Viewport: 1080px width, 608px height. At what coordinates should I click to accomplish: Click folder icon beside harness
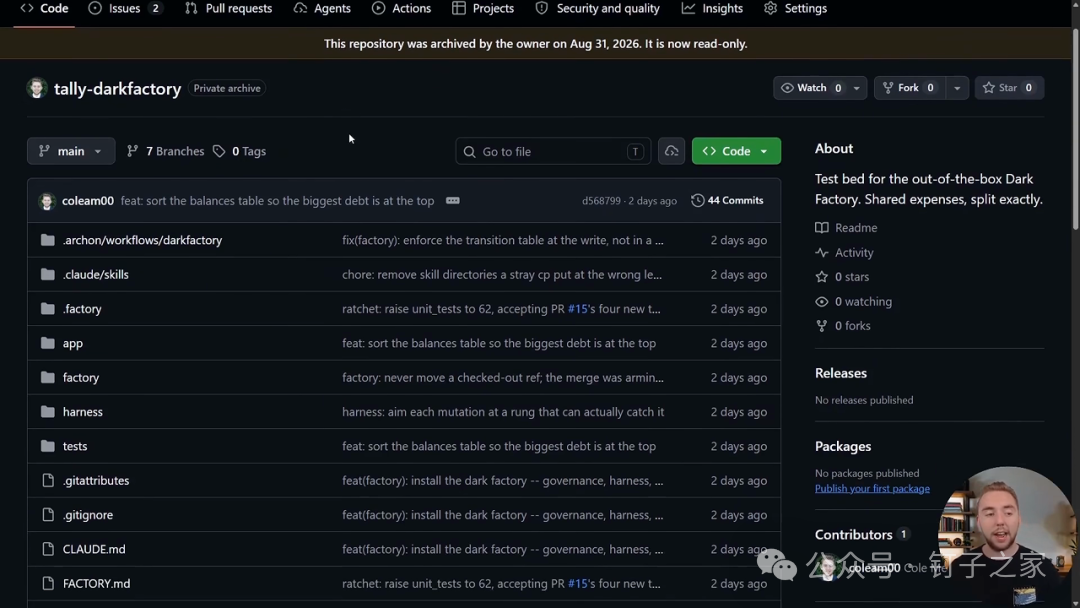point(48,412)
